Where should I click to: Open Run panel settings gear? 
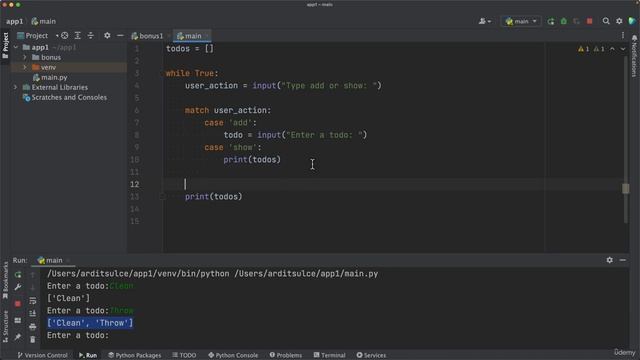pyautogui.click(x=609, y=260)
